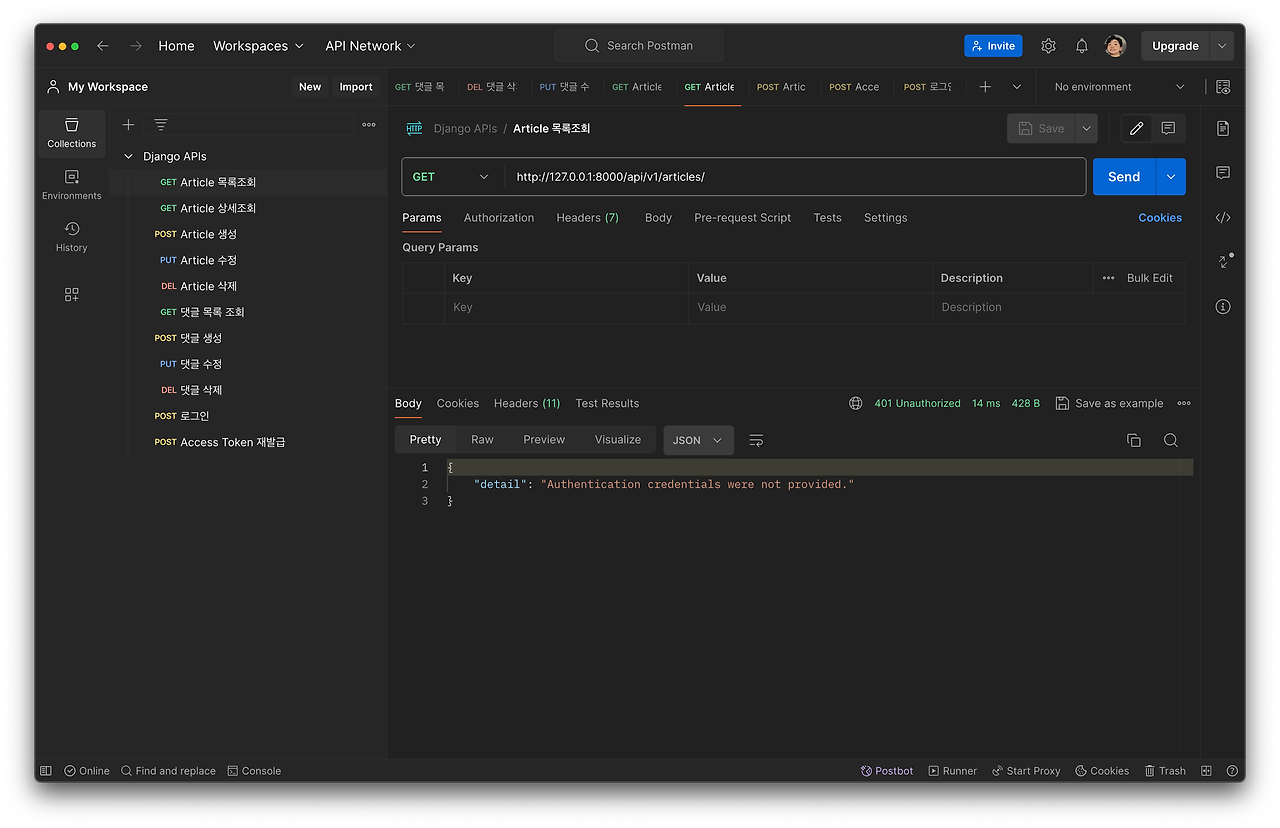The height and width of the screenshot is (828, 1280).
Task: Collapse the Django APIs collection
Action: (128, 156)
